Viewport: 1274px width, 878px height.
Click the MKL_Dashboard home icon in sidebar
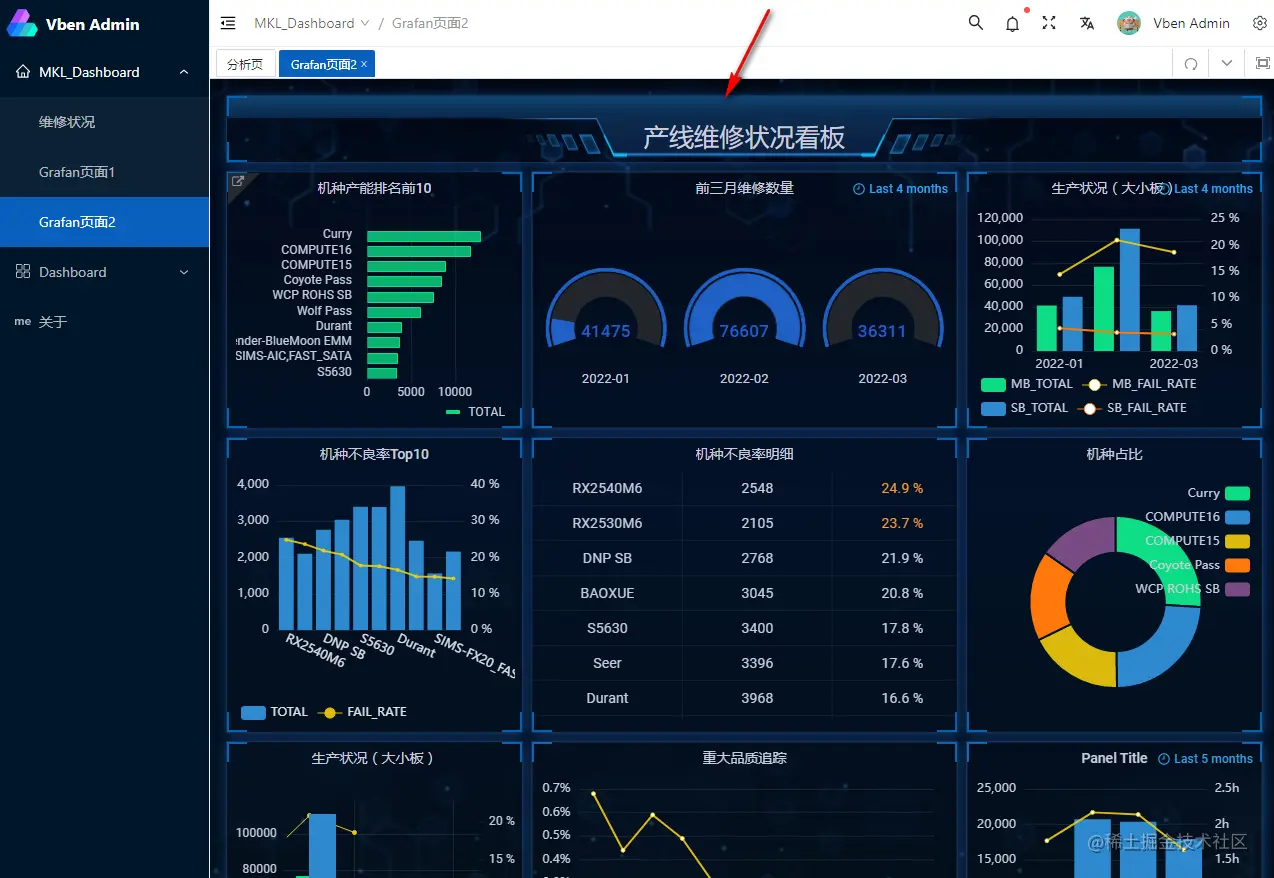point(23,72)
